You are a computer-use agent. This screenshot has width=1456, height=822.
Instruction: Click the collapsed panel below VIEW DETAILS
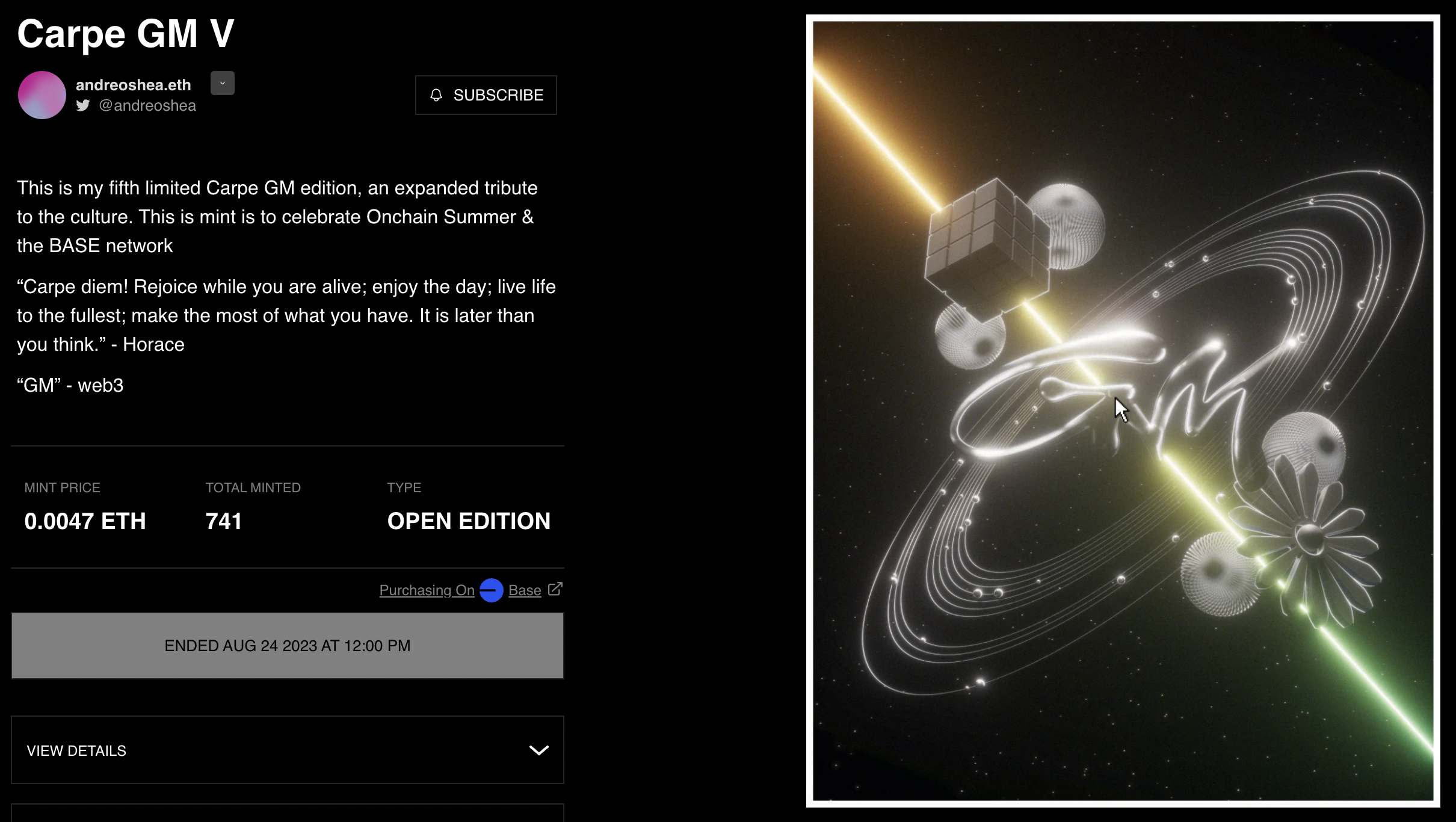click(288, 813)
